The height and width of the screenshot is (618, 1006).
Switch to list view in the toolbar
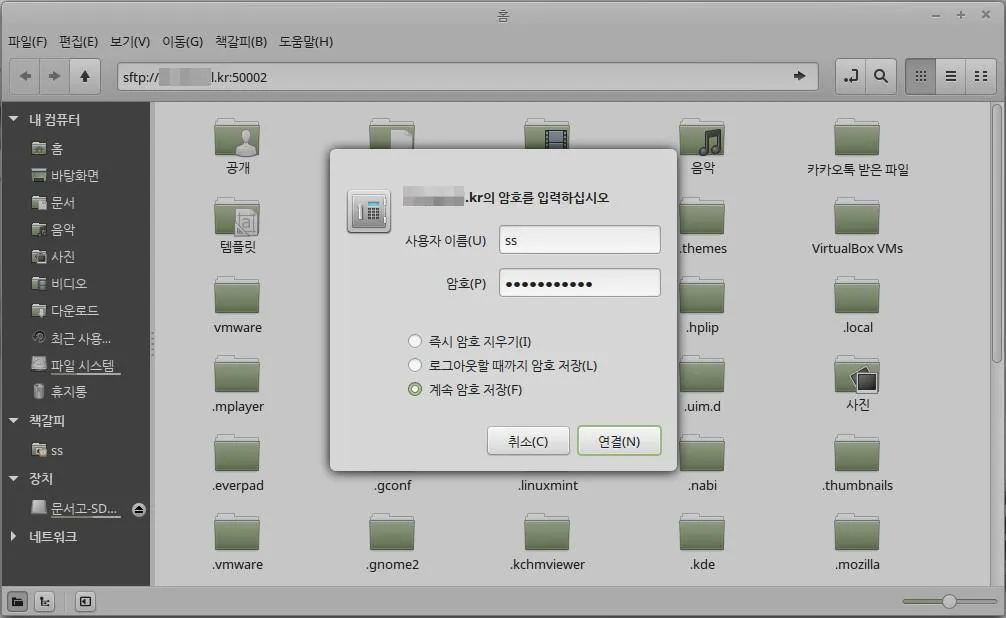[x=948, y=75]
